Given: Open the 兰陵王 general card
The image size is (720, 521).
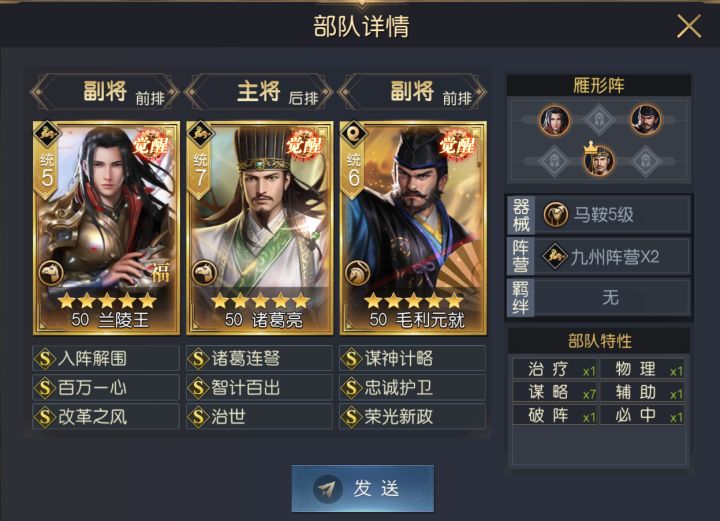Looking at the screenshot, I should point(107,228).
